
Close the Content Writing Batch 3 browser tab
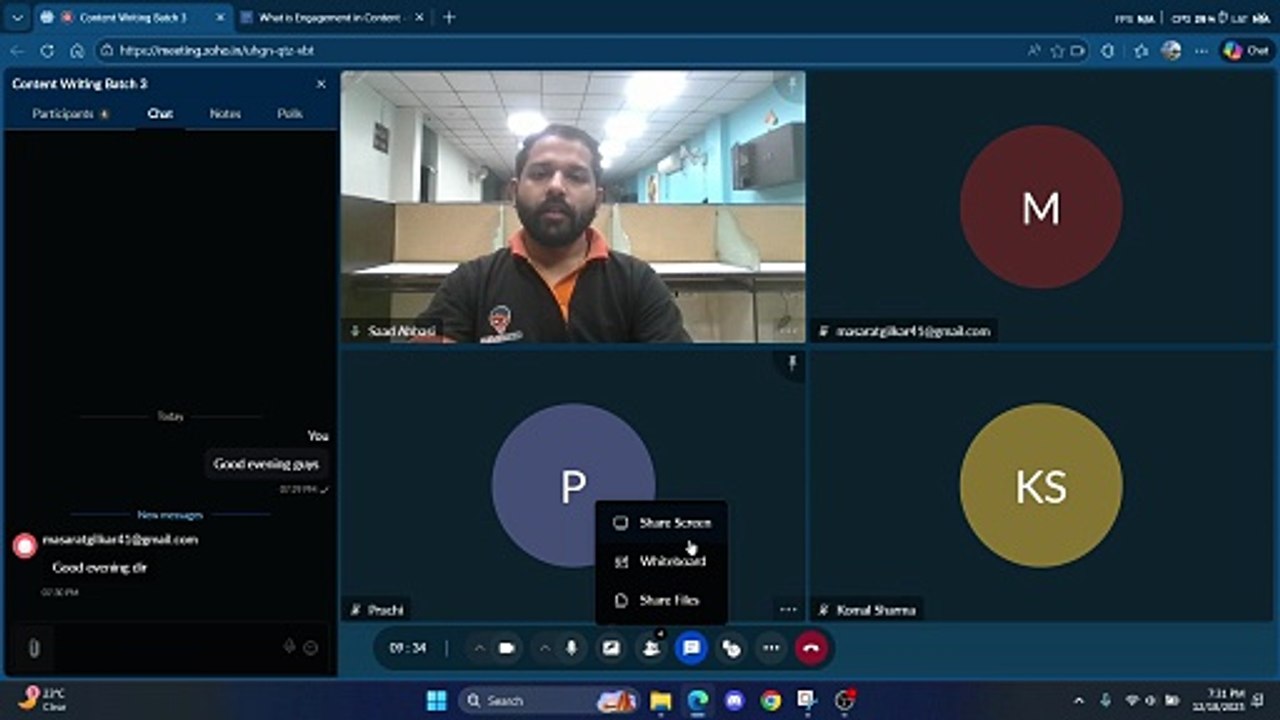220,18
